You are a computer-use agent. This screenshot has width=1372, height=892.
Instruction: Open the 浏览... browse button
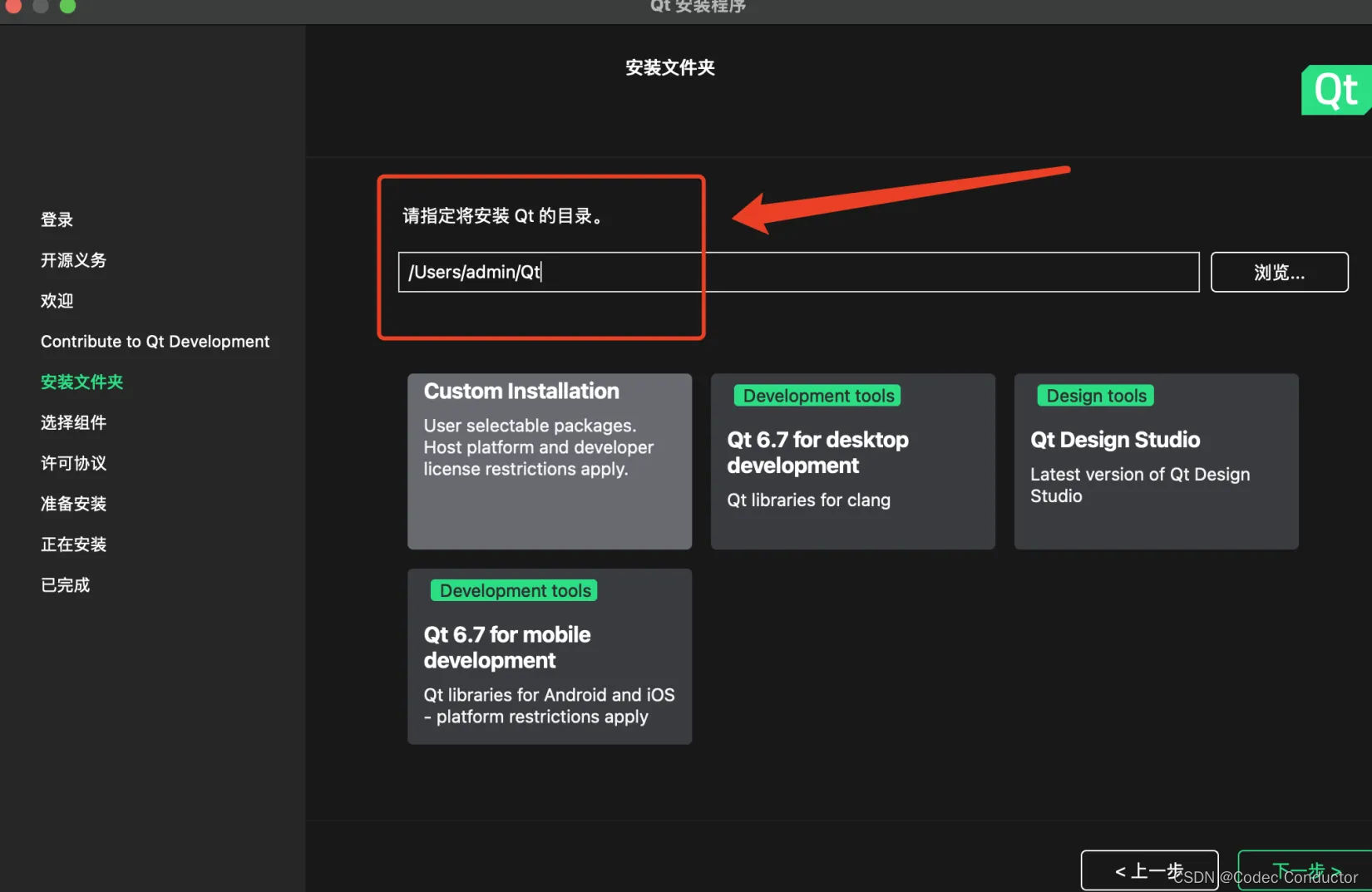coord(1279,272)
